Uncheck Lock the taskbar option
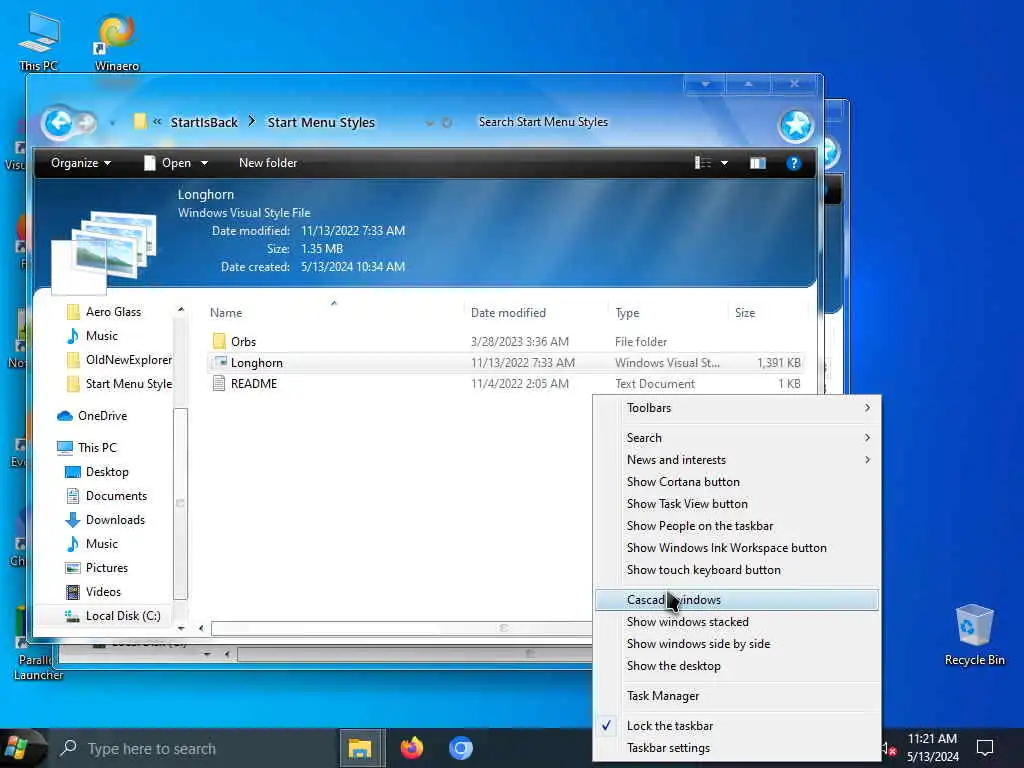Screen dimensions: 1024x768 737,726
